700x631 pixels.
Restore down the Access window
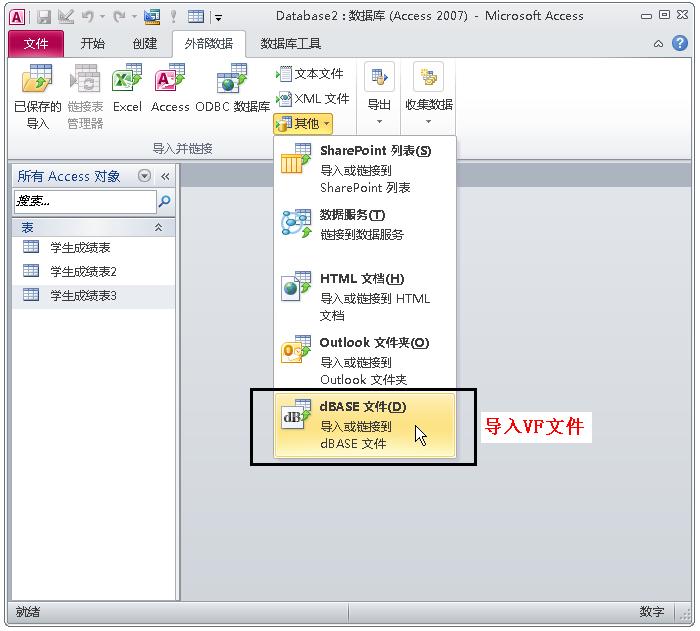pyautogui.click(x=664, y=15)
